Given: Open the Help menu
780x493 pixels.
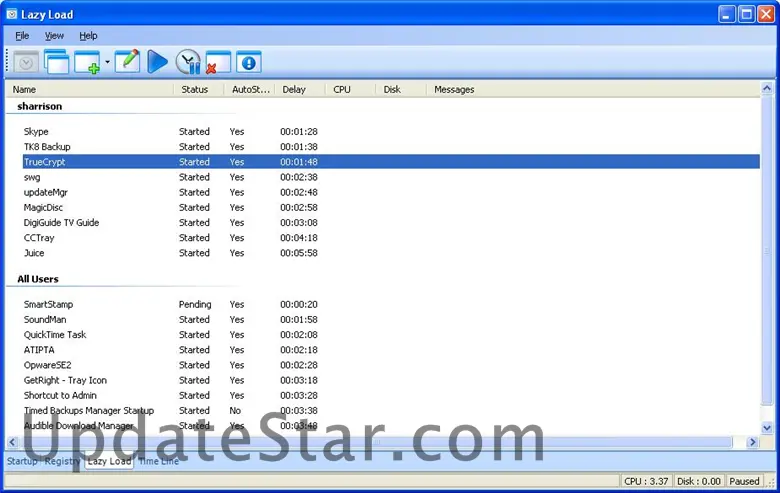Looking at the screenshot, I should click(x=88, y=36).
